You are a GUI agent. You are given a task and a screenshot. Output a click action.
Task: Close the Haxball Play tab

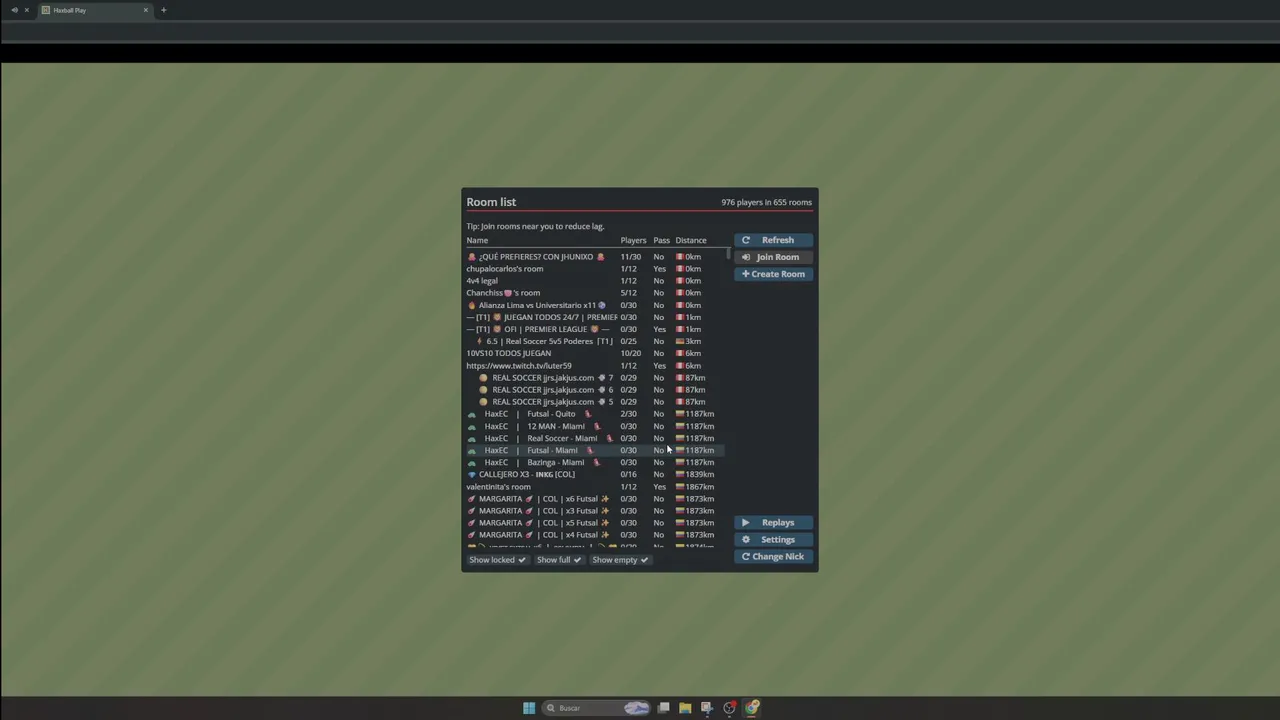tap(146, 10)
